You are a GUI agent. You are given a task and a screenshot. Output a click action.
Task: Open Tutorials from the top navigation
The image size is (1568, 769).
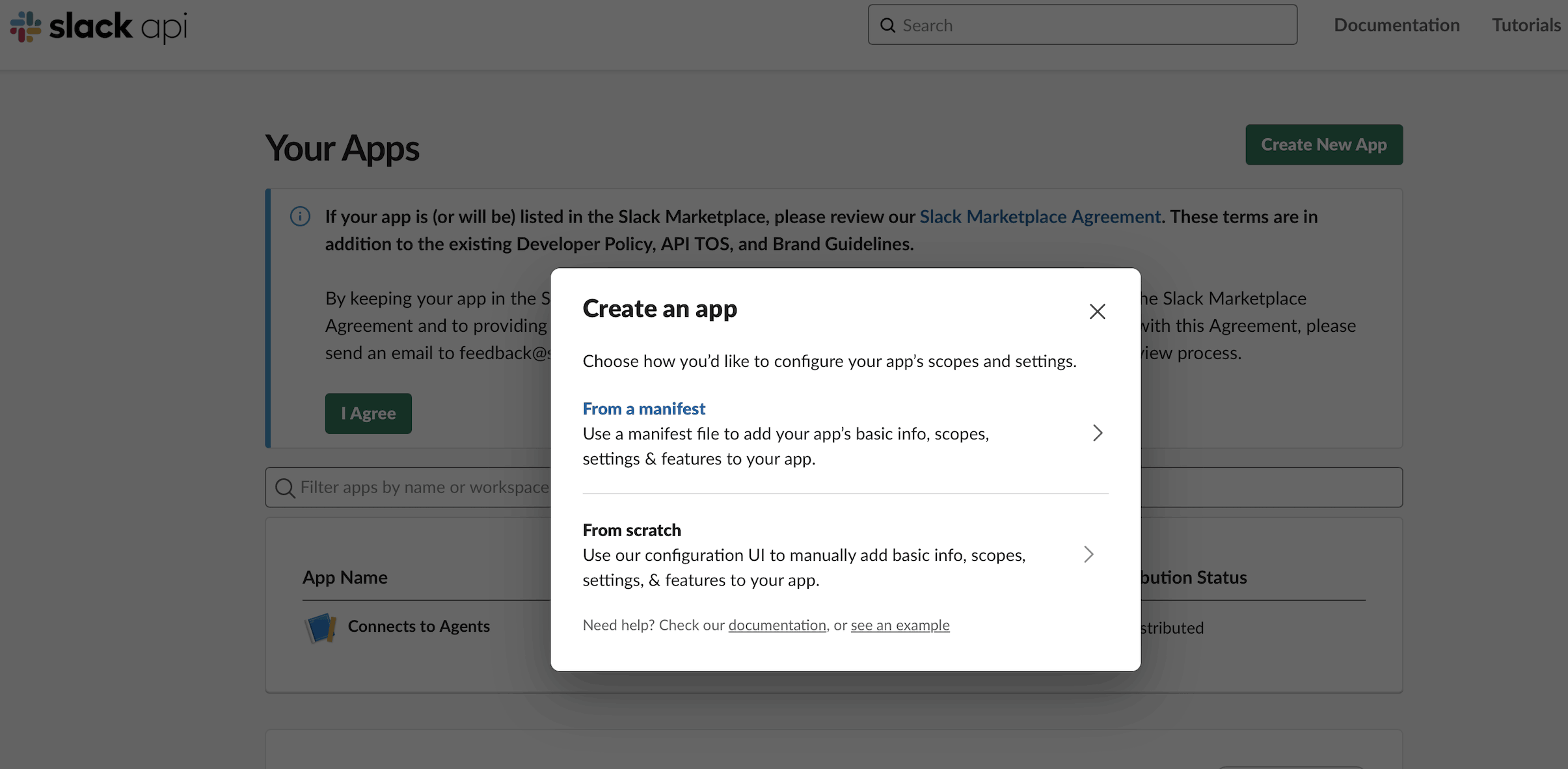(1526, 25)
